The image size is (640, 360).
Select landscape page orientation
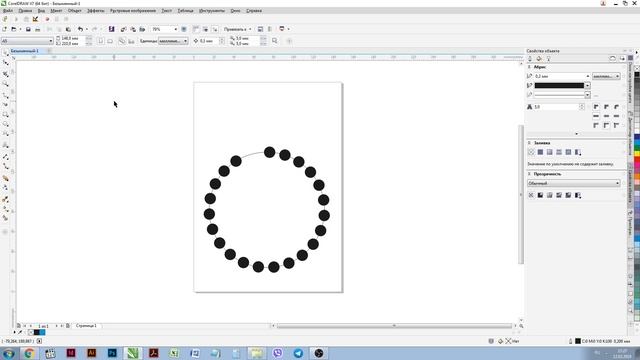[110, 41]
